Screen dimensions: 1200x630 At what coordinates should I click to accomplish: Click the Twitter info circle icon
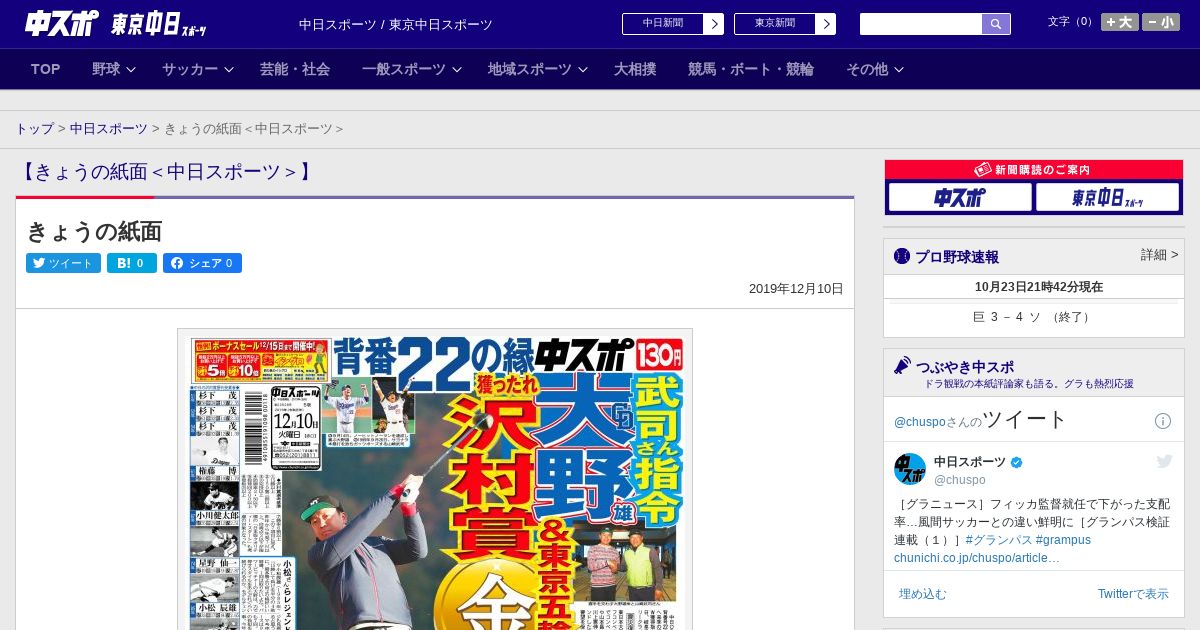click(x=1163, y=421)
